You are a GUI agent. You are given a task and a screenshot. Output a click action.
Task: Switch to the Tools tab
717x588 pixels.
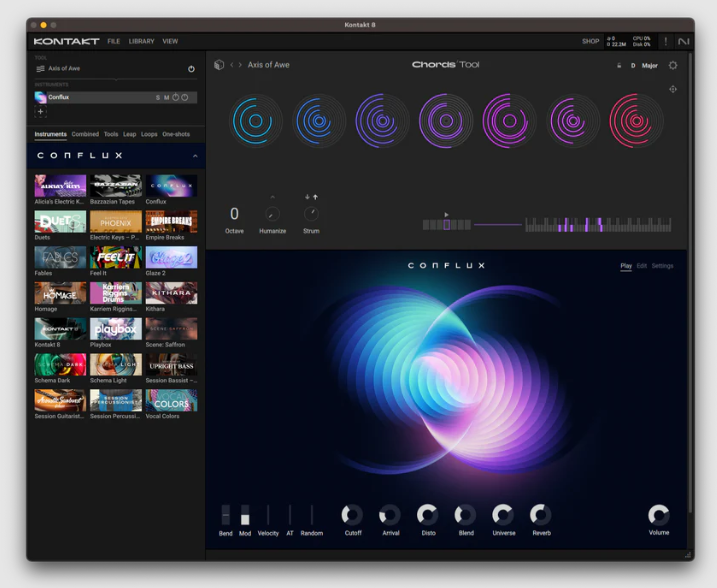[111, 134]
